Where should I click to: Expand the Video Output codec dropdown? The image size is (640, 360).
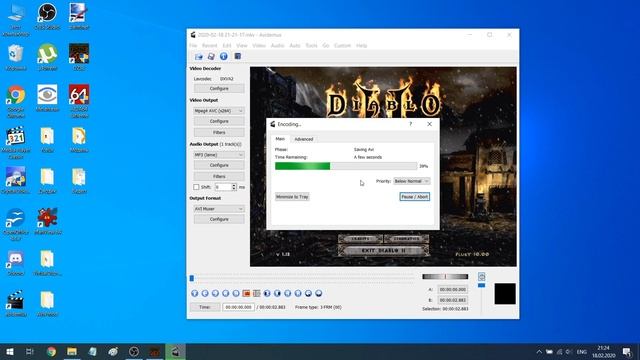click(x=219, y=111)
